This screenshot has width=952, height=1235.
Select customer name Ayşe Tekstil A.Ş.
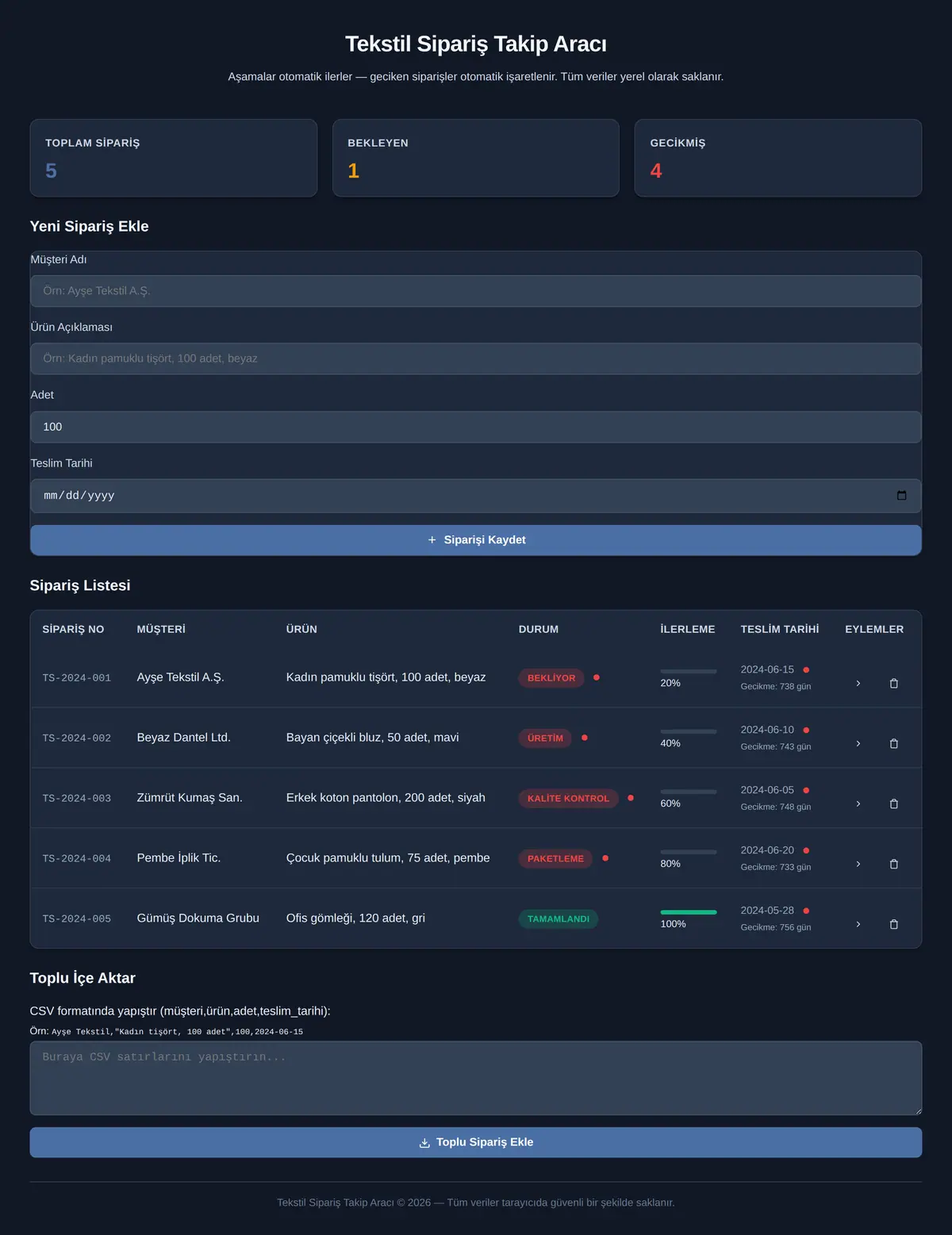pyautogui.click(x=181, y=677)
